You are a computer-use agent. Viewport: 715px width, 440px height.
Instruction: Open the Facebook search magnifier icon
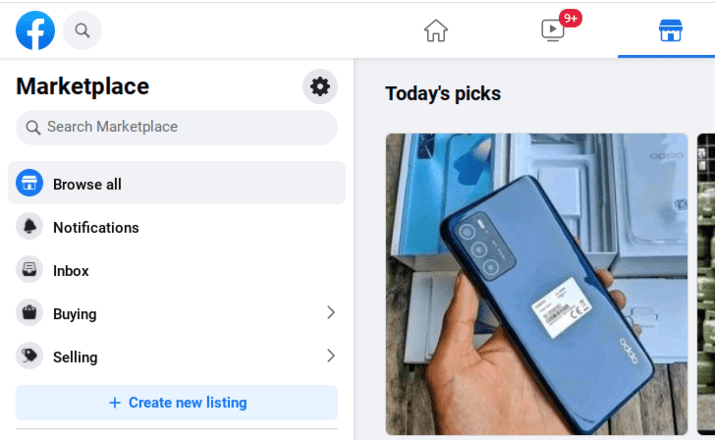pyautogui.click(x=82, y=31)
